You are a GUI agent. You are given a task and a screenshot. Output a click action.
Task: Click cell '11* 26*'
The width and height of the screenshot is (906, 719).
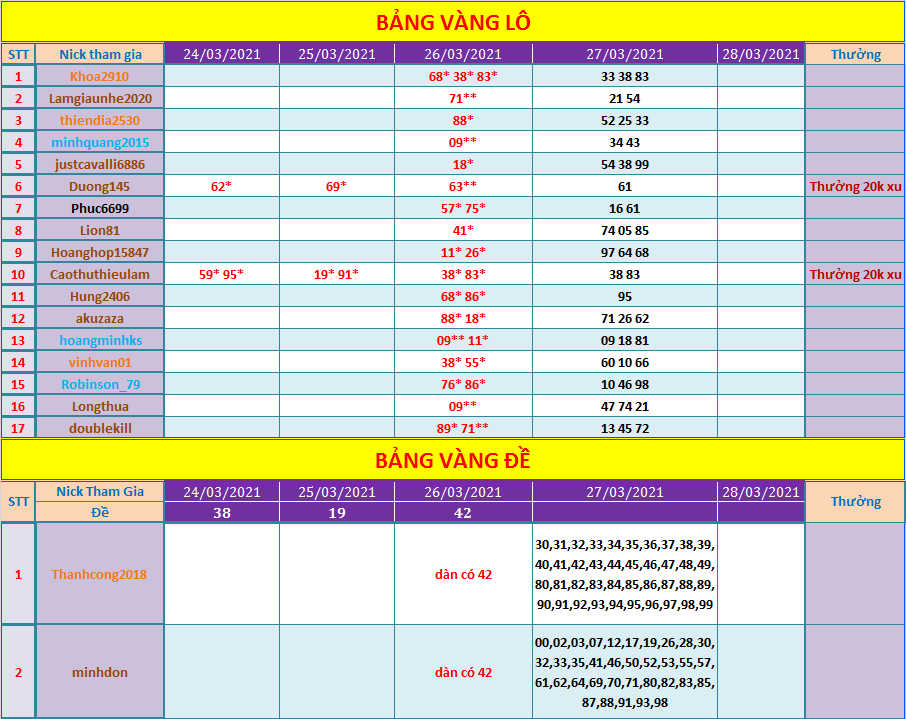click(463, 252)
